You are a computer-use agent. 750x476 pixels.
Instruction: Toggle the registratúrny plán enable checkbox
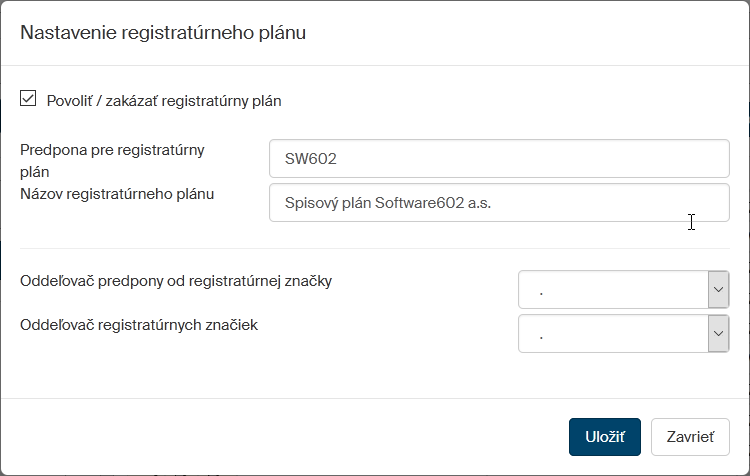28,99
